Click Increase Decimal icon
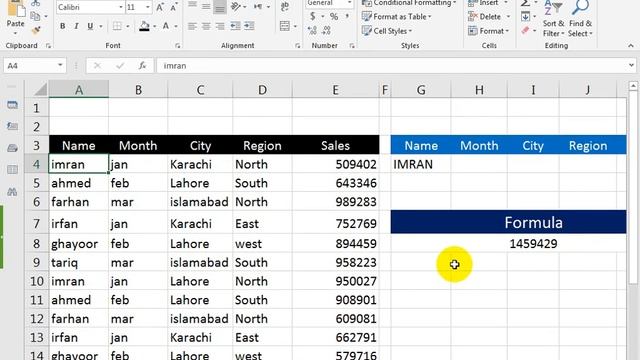The image size is (640, 360). click(312, 31)
